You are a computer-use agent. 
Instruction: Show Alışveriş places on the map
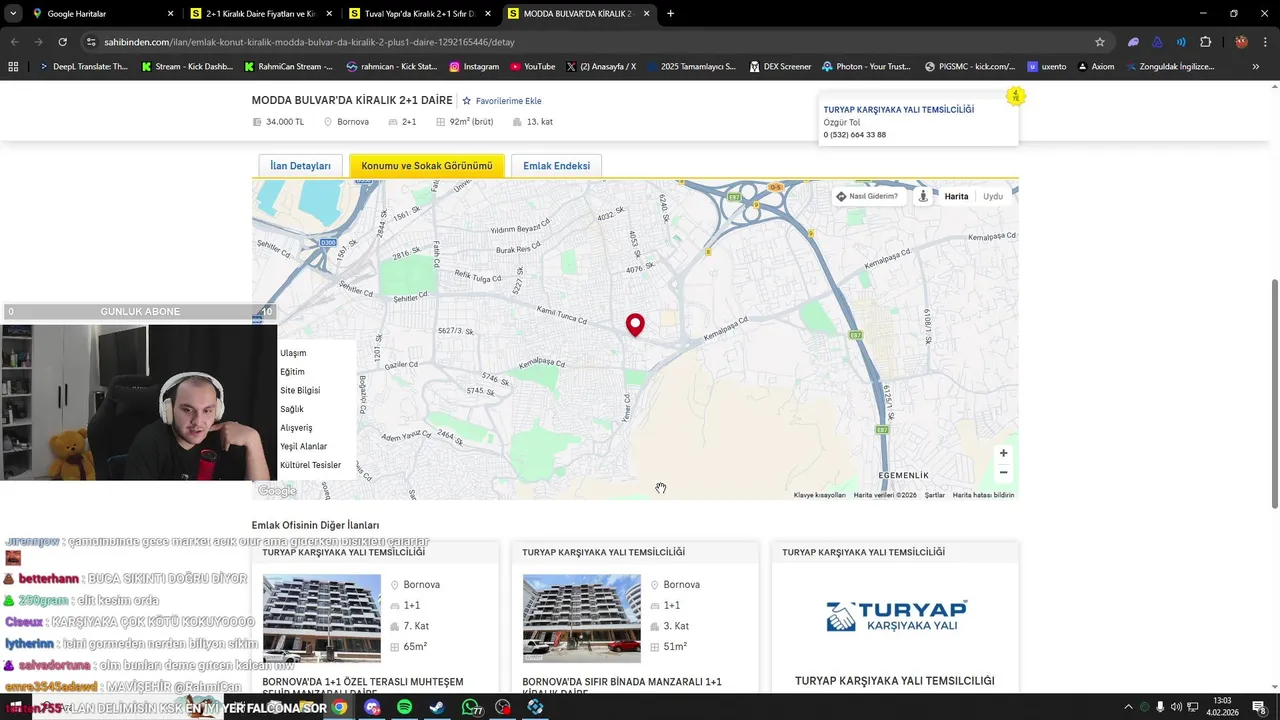[x=296, y=428]
